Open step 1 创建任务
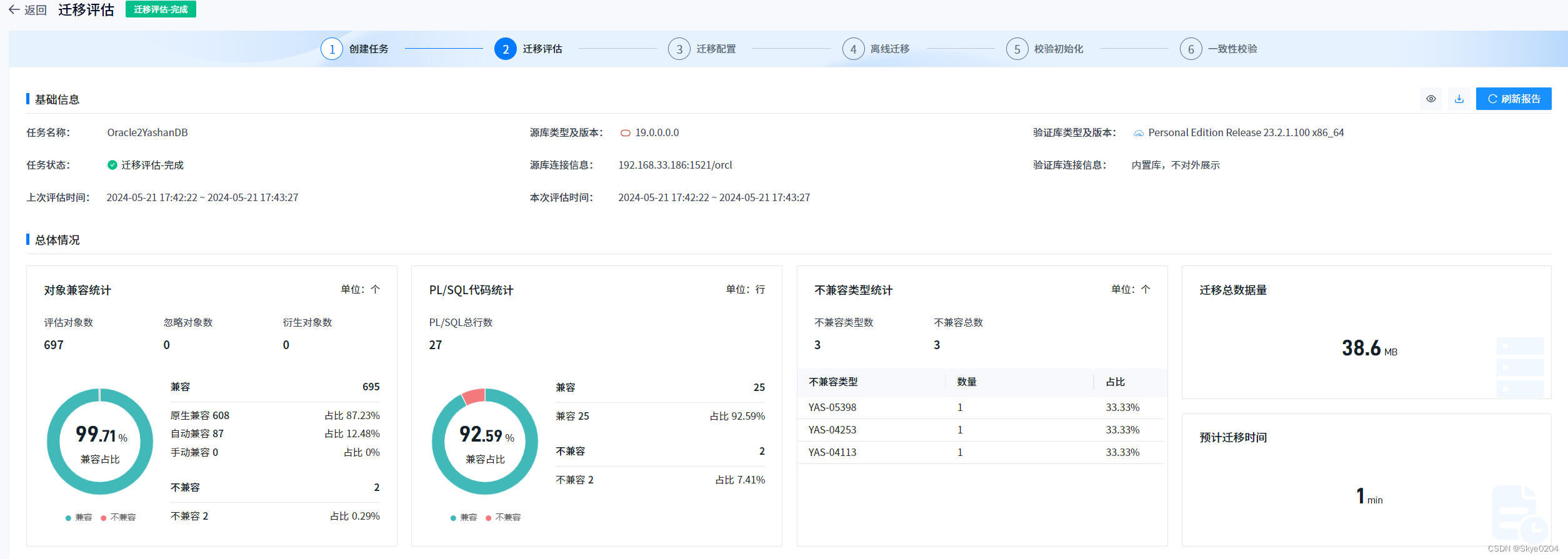The width and height of the screenshot is (1568, 559). [x=354, y=49]
